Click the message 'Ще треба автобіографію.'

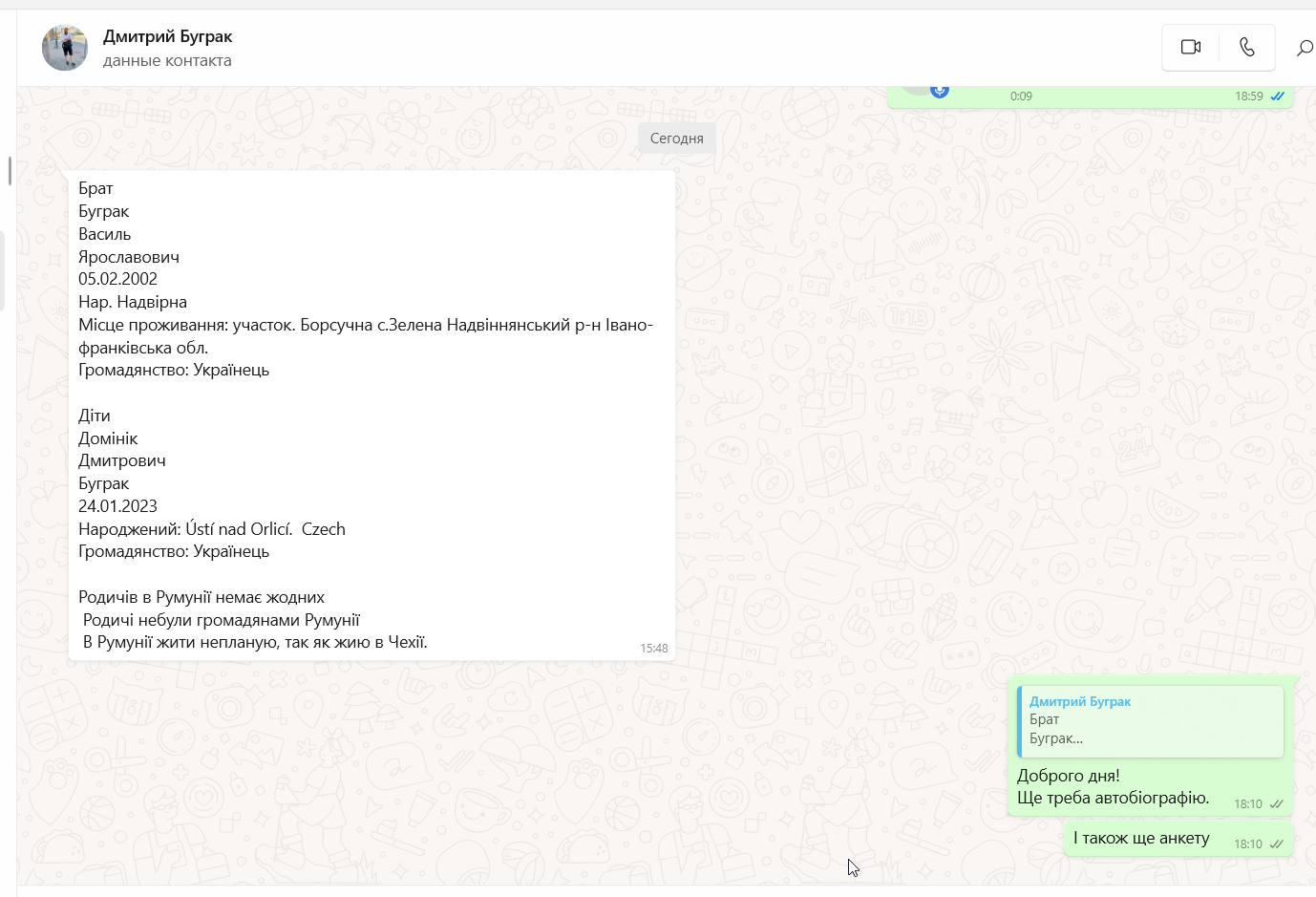(x=1114, y=798)
